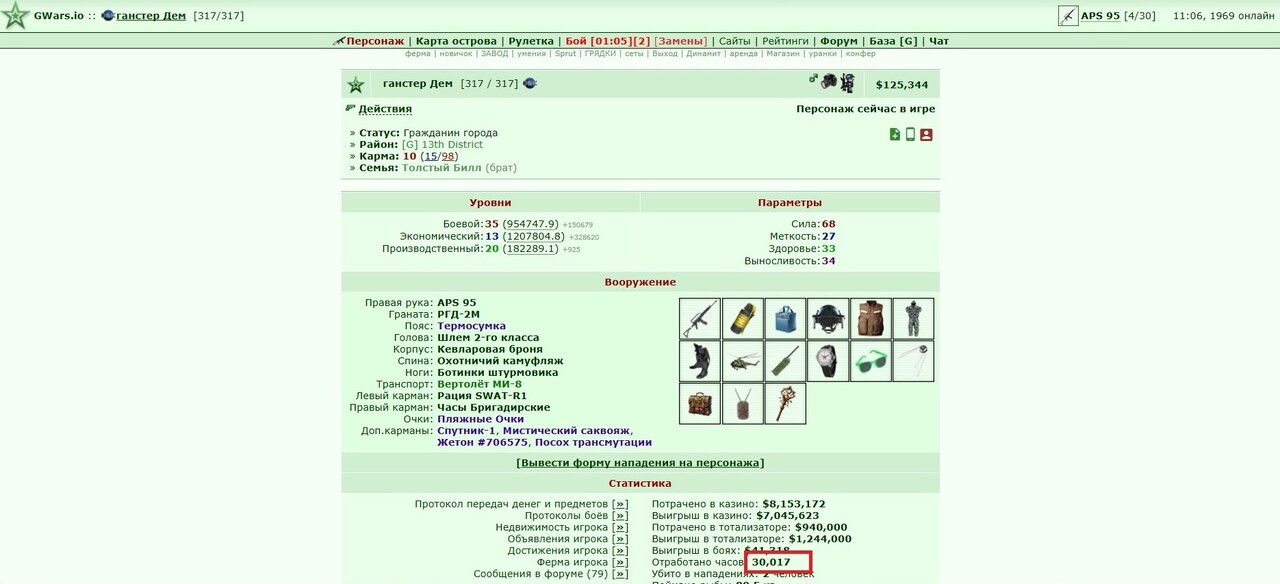The image size is (1280, 584).
Task: Open the Чат menu item
Action: (x=939, y=41)
